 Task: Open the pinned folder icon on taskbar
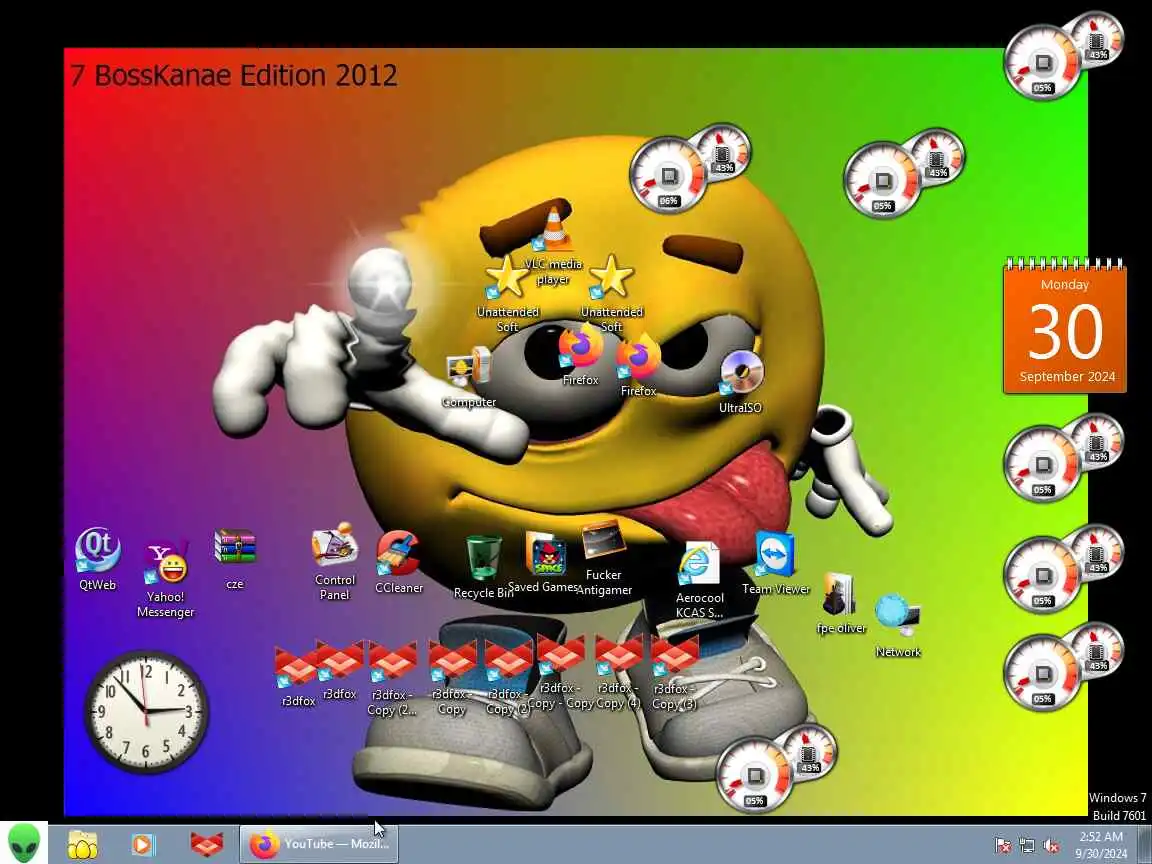[x=83, y=844]
